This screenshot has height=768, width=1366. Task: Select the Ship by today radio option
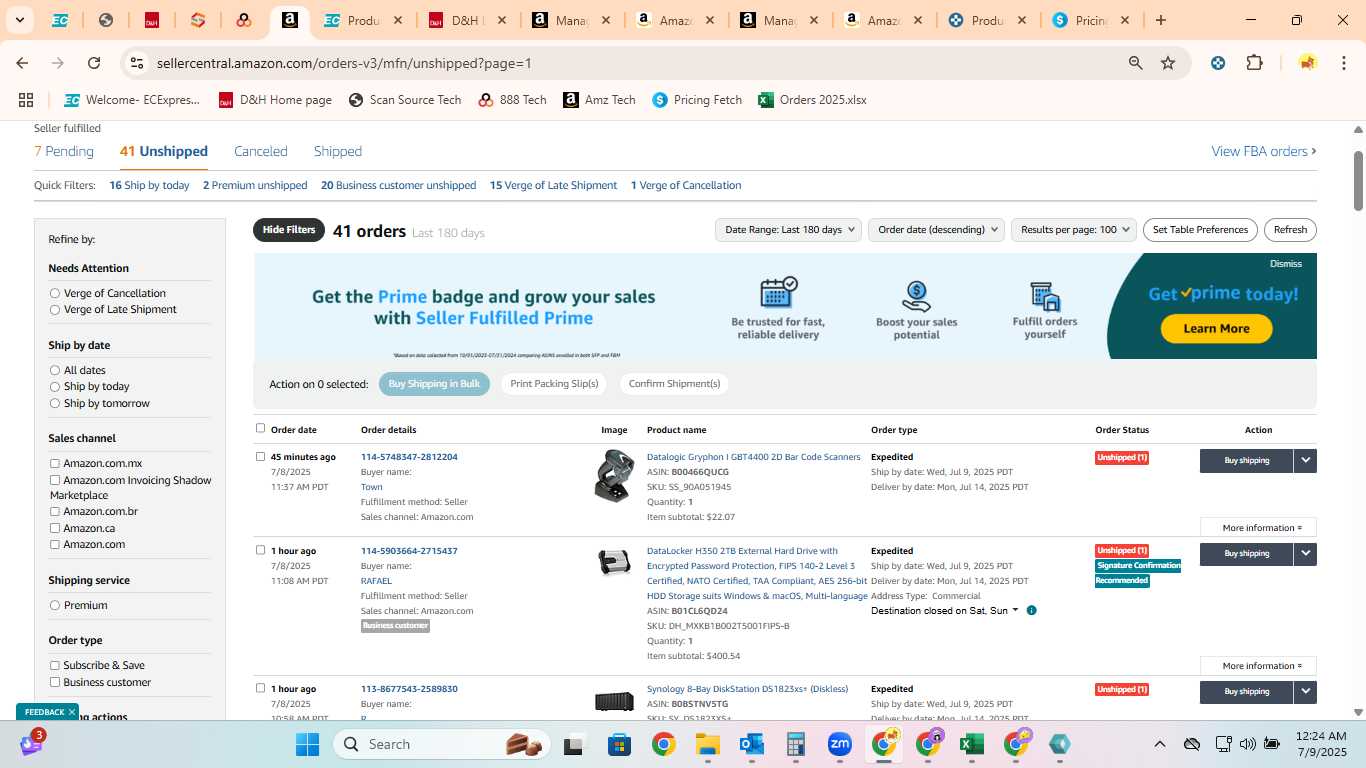coord(55,387)
